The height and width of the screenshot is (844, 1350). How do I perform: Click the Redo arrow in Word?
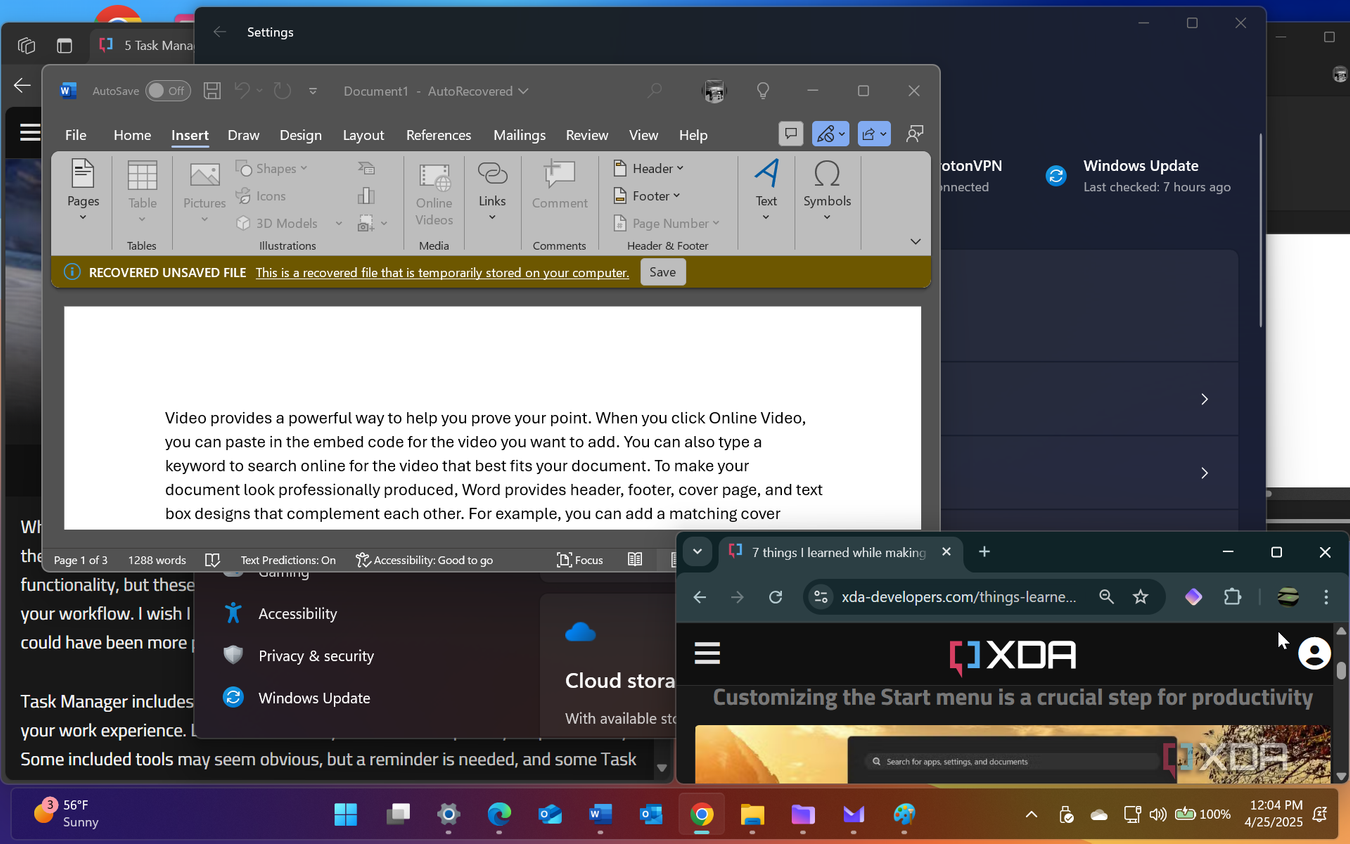(x=282, y=91)
